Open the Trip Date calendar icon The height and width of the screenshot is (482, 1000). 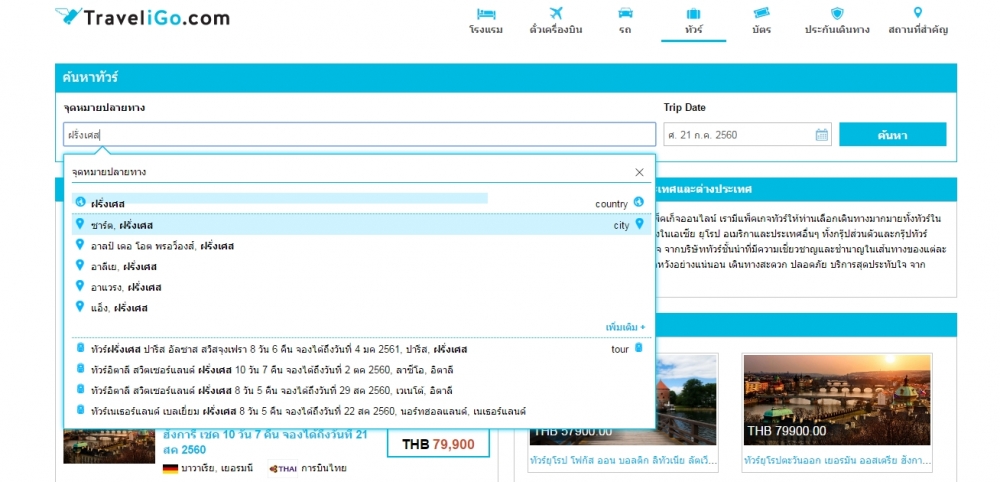coord(821,135)
